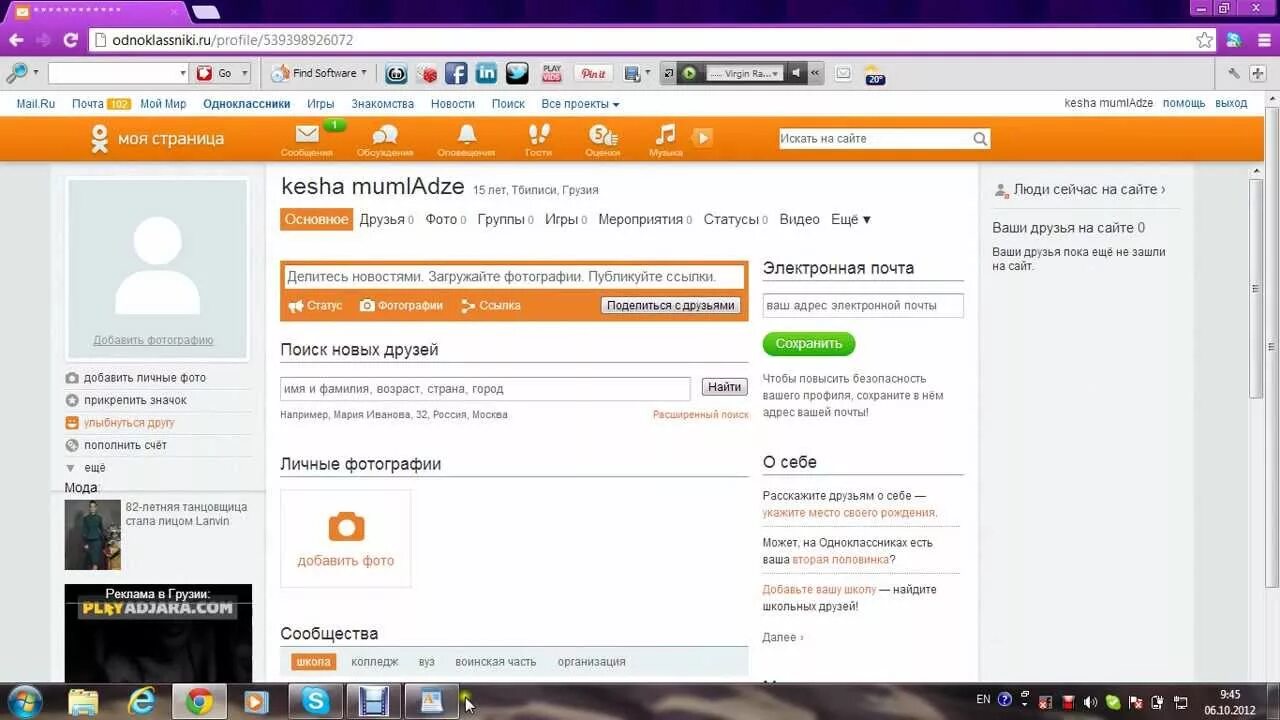Open the Музыка music note icon
The width and height of the screenshot is (1280, 720).
[665, 138]
